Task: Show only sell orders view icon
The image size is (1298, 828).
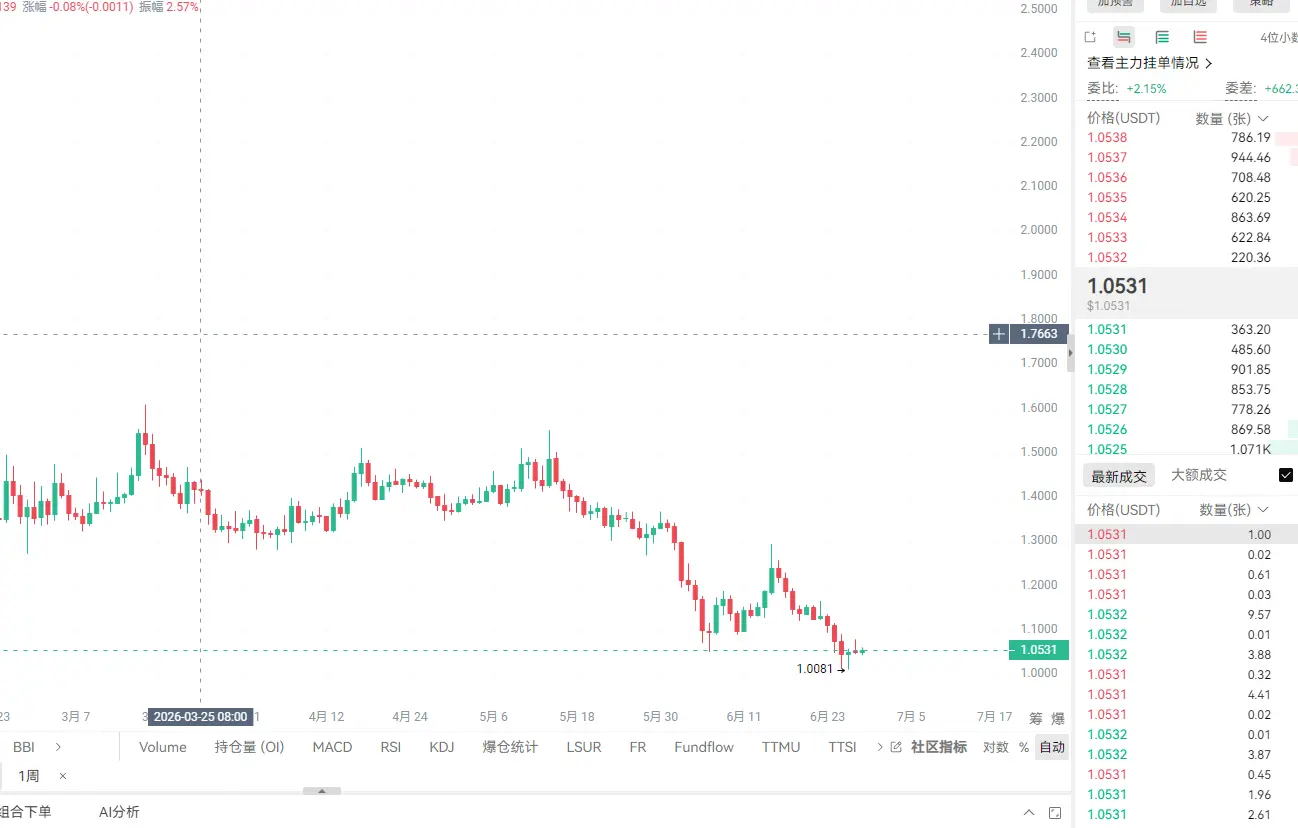Action: [x=1200, y=37]
